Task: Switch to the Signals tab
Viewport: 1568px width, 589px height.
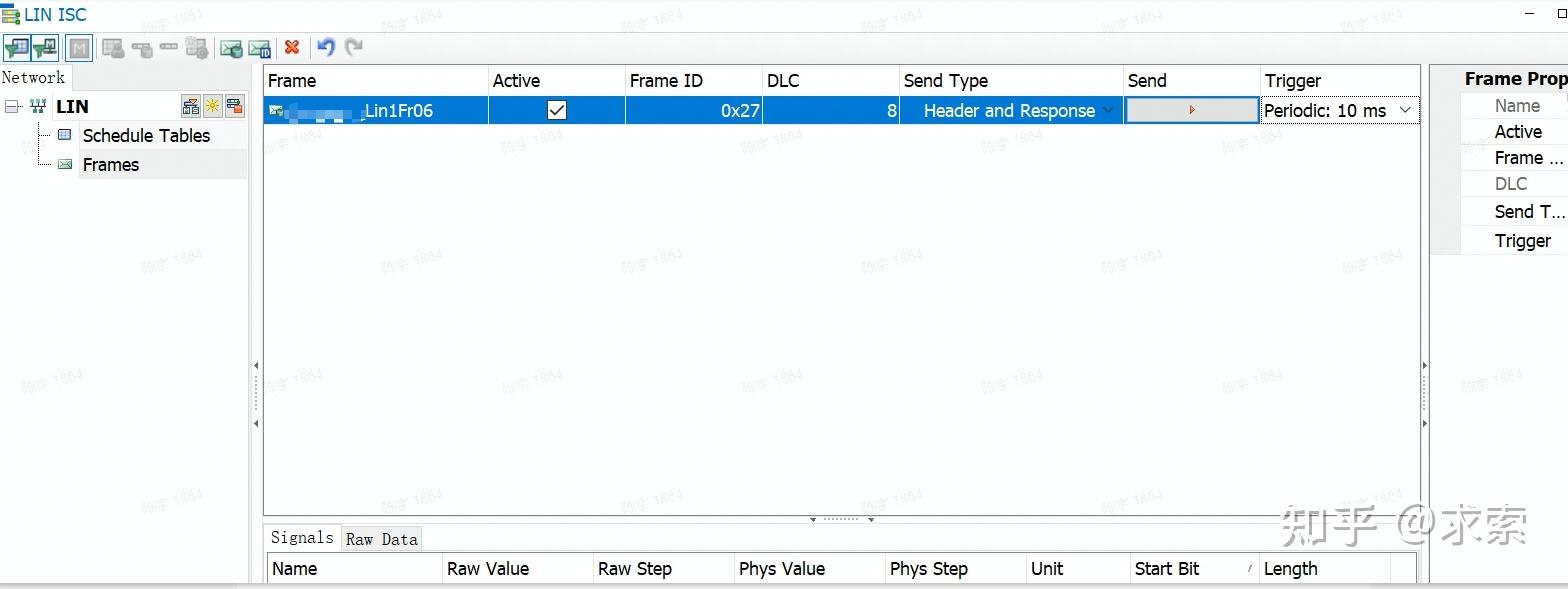Action: pyautogui.click(x=302, y=537)
